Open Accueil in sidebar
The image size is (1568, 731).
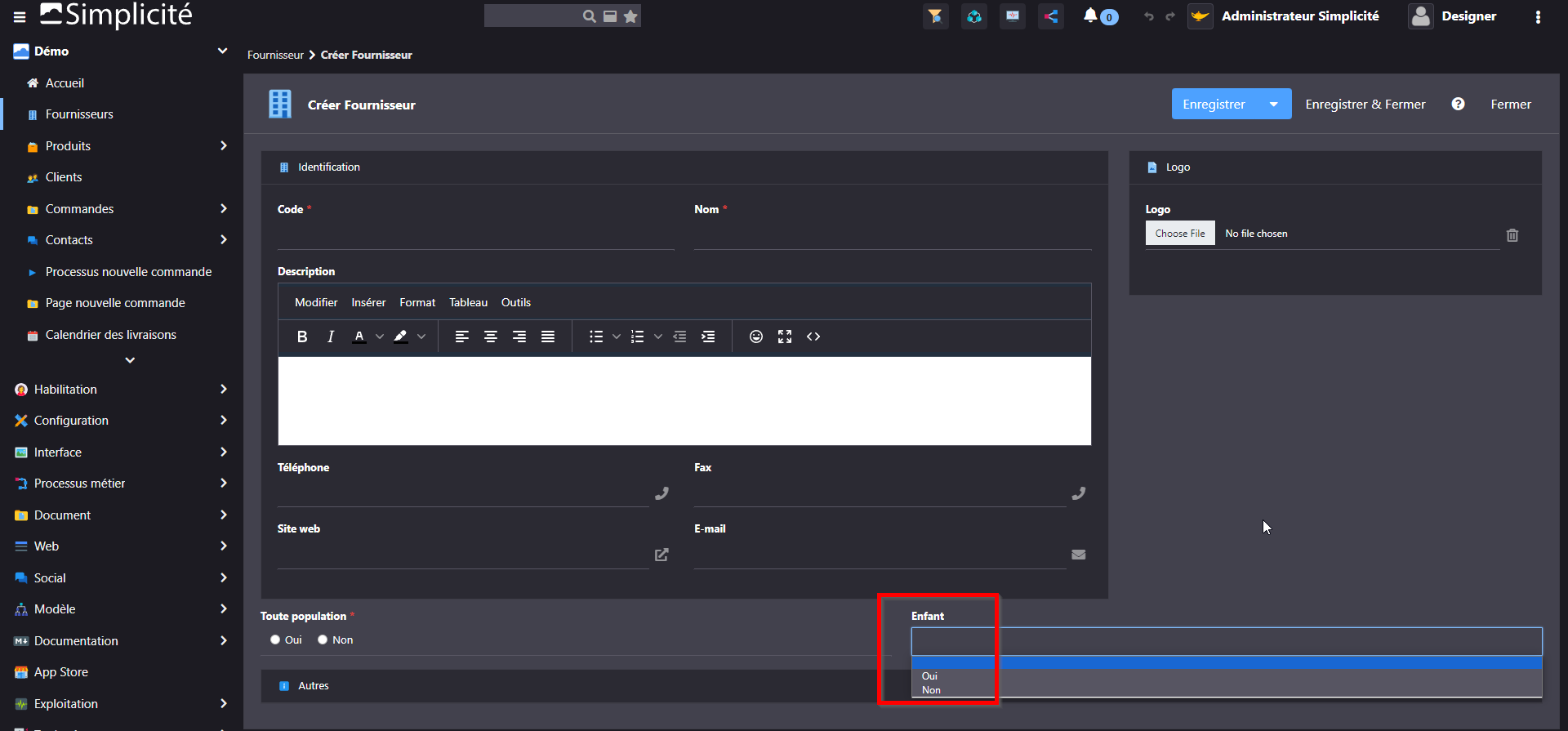(65, 82)
